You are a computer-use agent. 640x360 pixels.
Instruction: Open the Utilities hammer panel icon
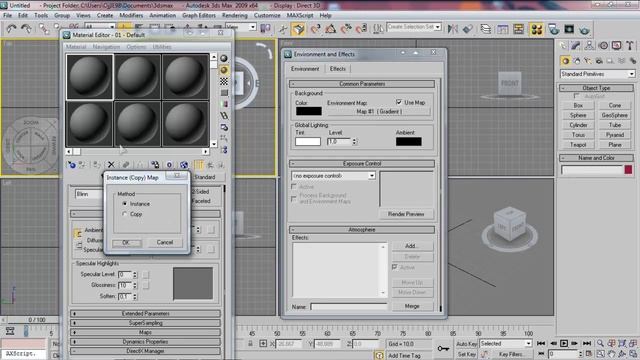click(630, 45)
